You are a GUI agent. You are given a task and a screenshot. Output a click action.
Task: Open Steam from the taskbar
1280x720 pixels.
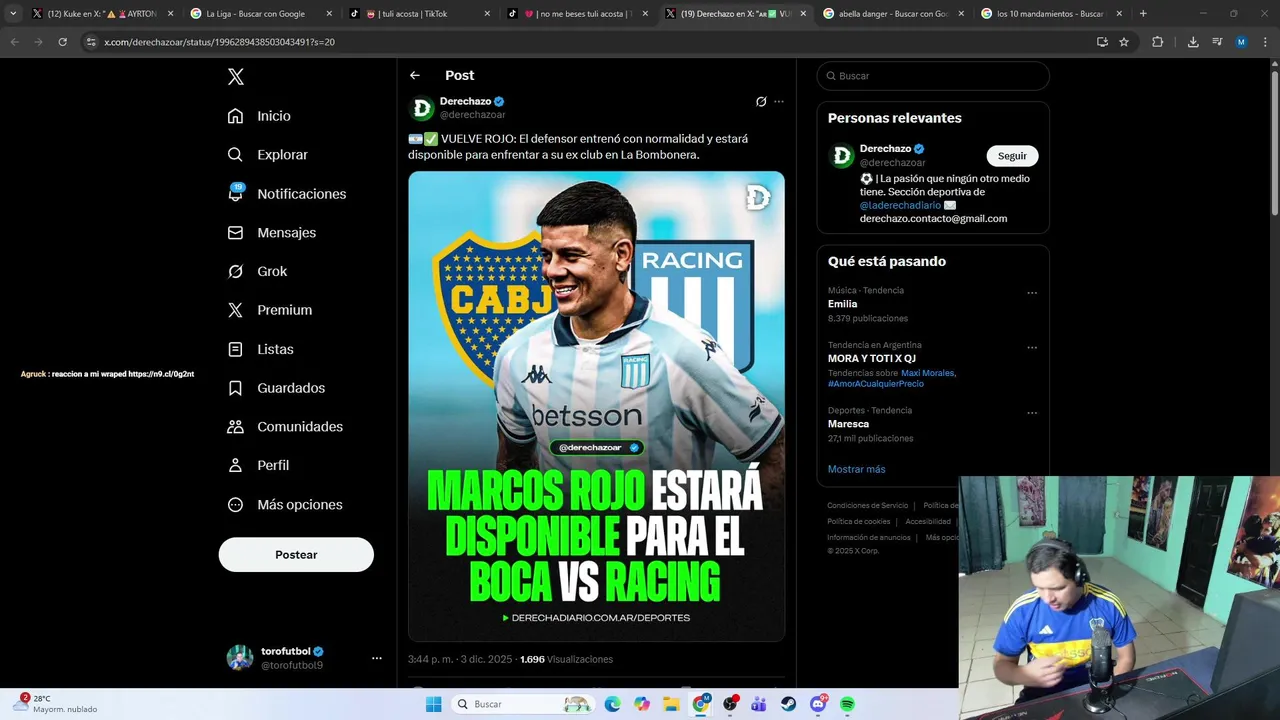[788, 704]
